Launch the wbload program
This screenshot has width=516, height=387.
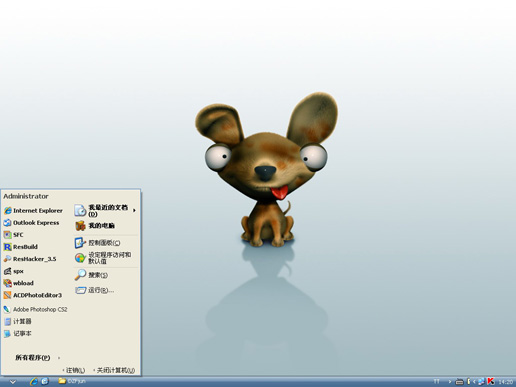pyautogui.click(x=19, y=283)
